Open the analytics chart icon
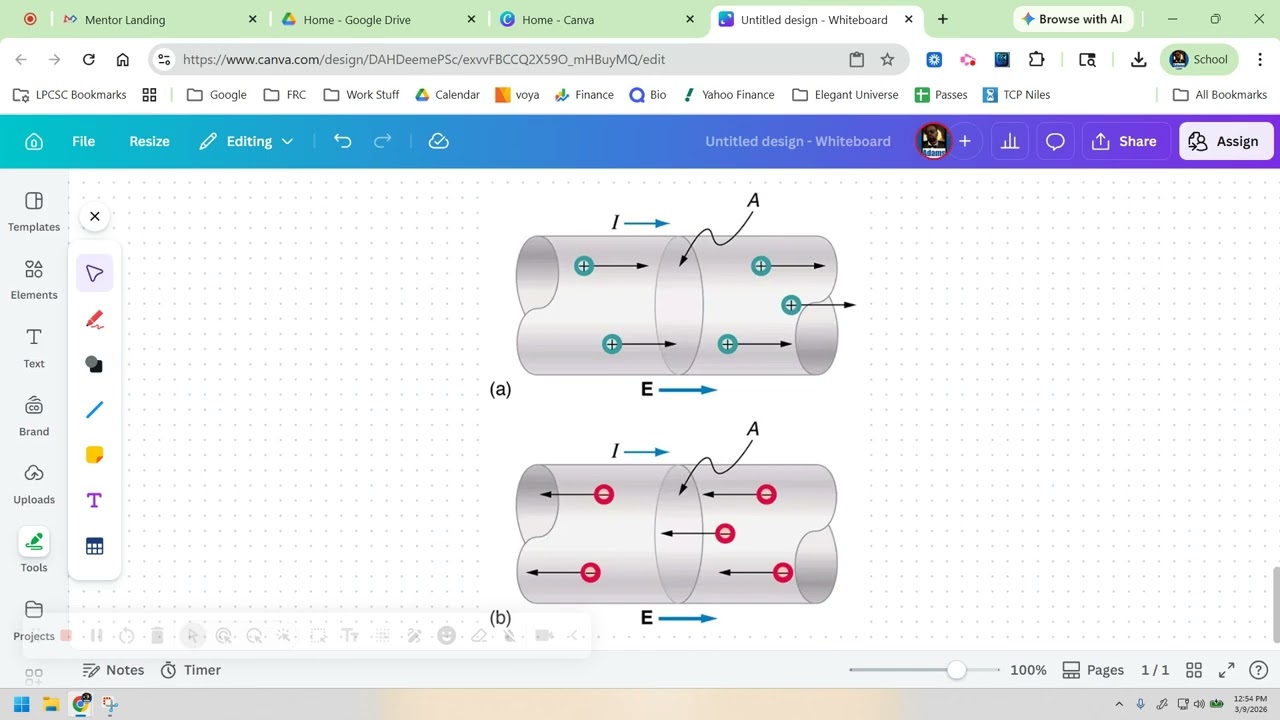This screenshot has width=1280, height=720. [x=1010, y=141]
